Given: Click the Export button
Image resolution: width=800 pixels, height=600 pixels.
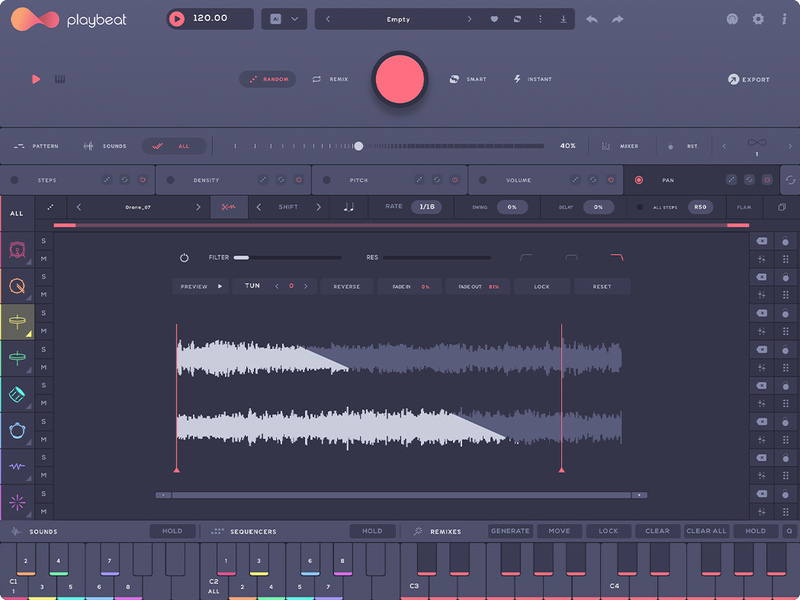Looking at the screenshot, I should (748, 80).
